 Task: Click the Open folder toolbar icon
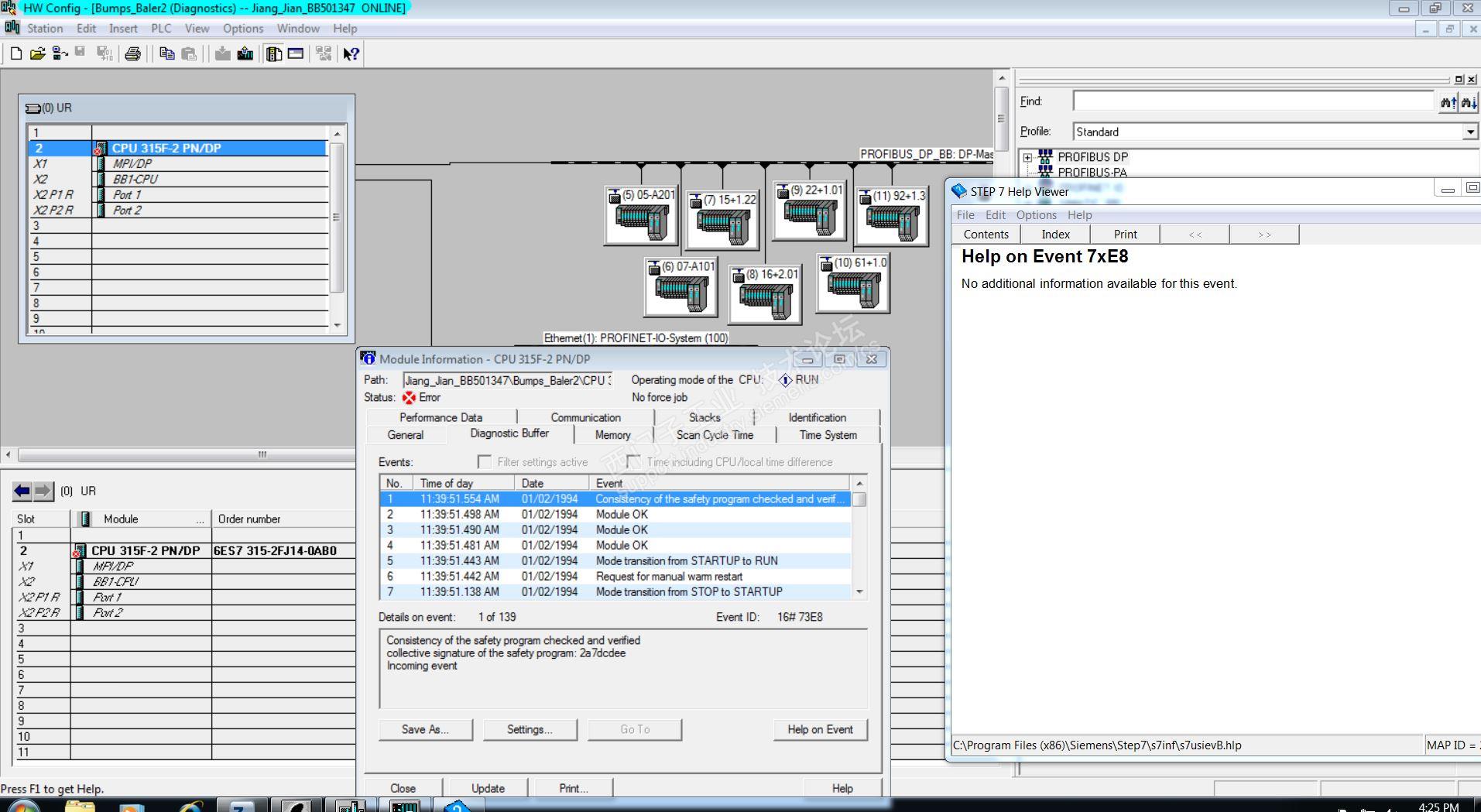[37, 54]
